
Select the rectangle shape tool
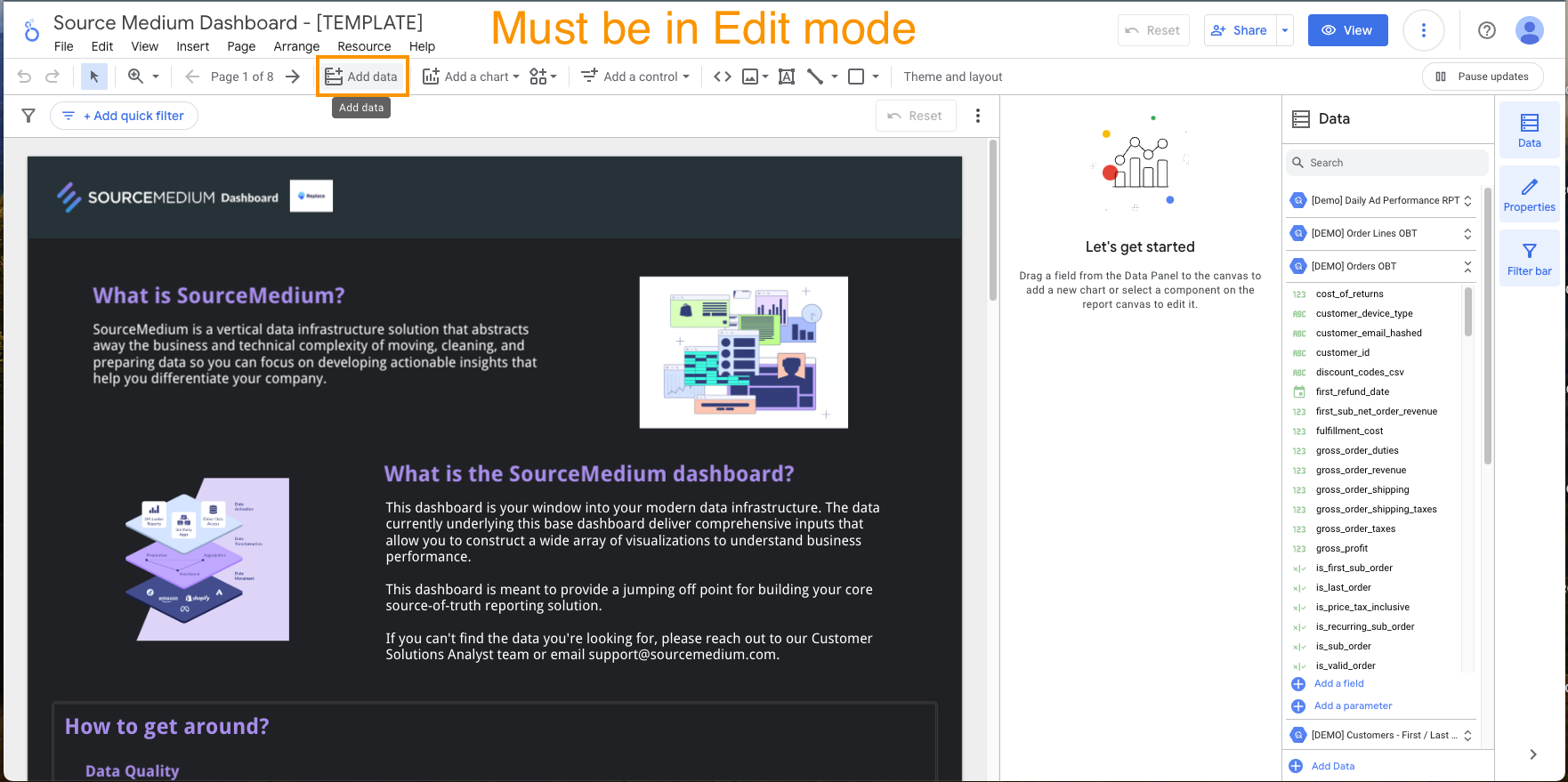856,77
